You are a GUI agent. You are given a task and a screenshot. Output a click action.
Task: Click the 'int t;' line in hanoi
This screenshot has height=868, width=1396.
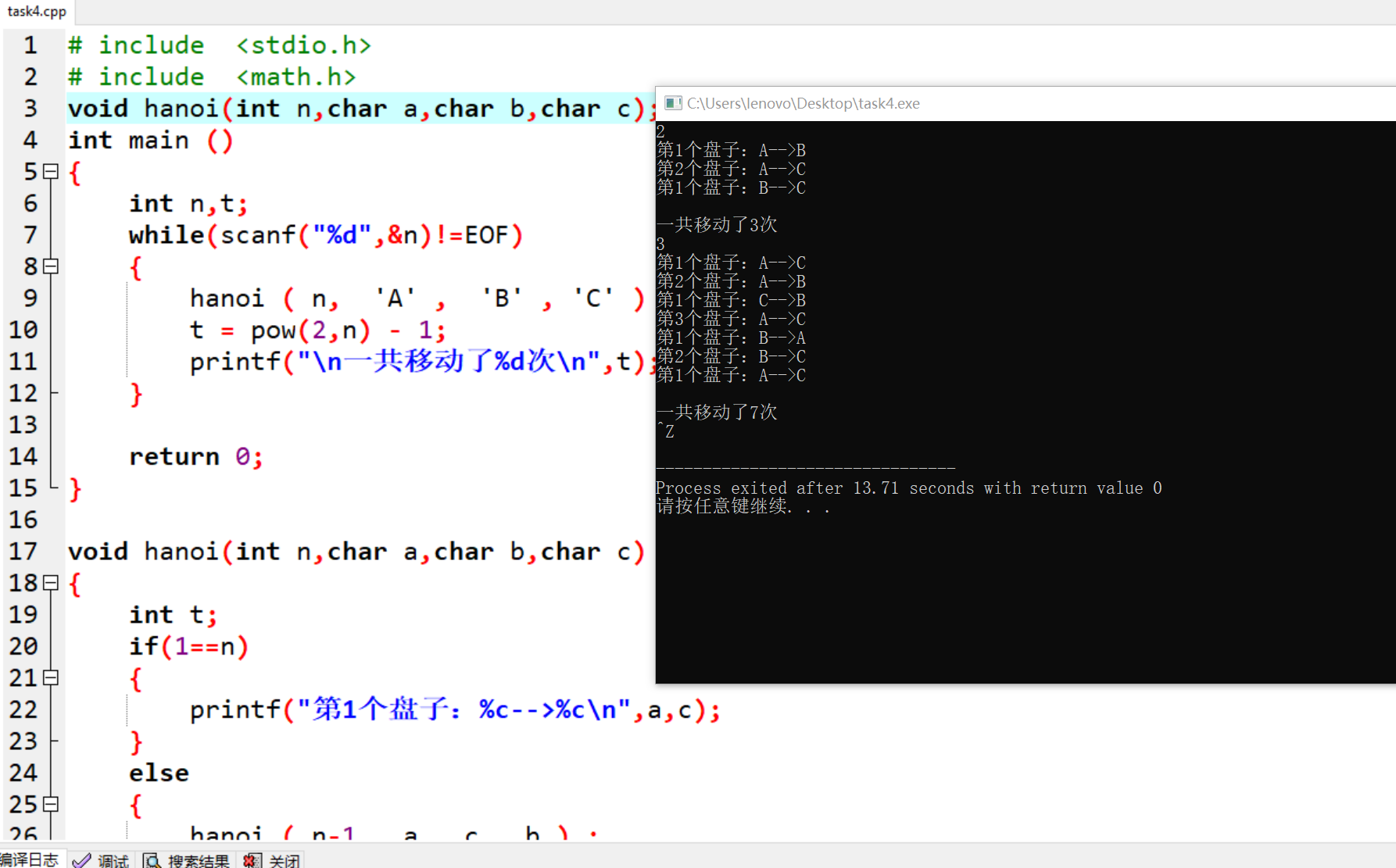pos(173,615)
